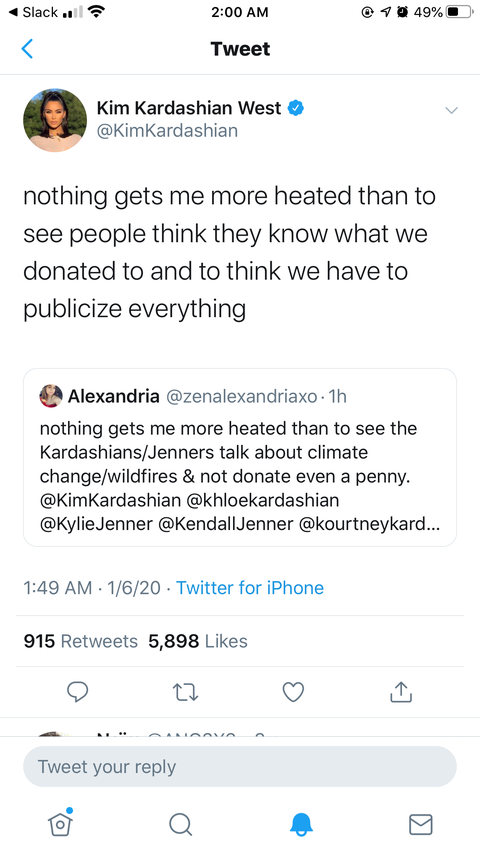Open the Notifications bell tab
The width and height of the screenshot is (480, 853).
(x=301, y=824)
